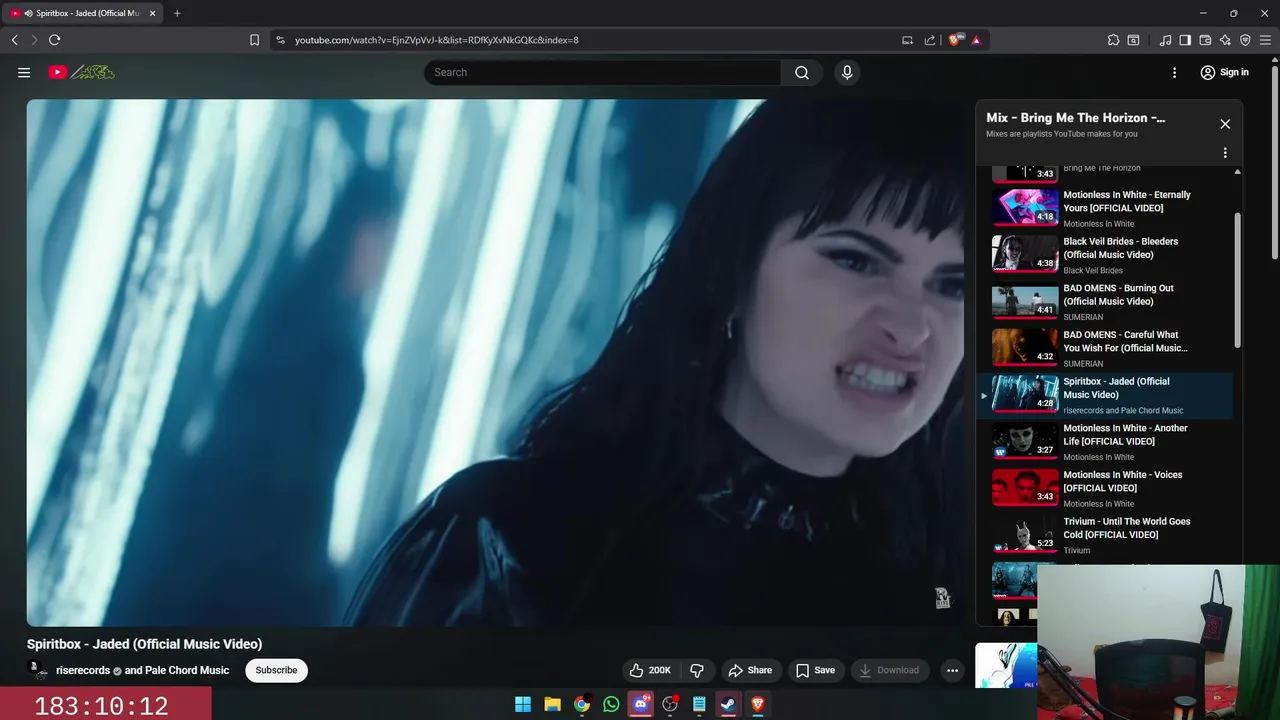Viewport: 1280px width, 720px height.
Task: Open Discord from taskbar
Action: click(641, 704)
